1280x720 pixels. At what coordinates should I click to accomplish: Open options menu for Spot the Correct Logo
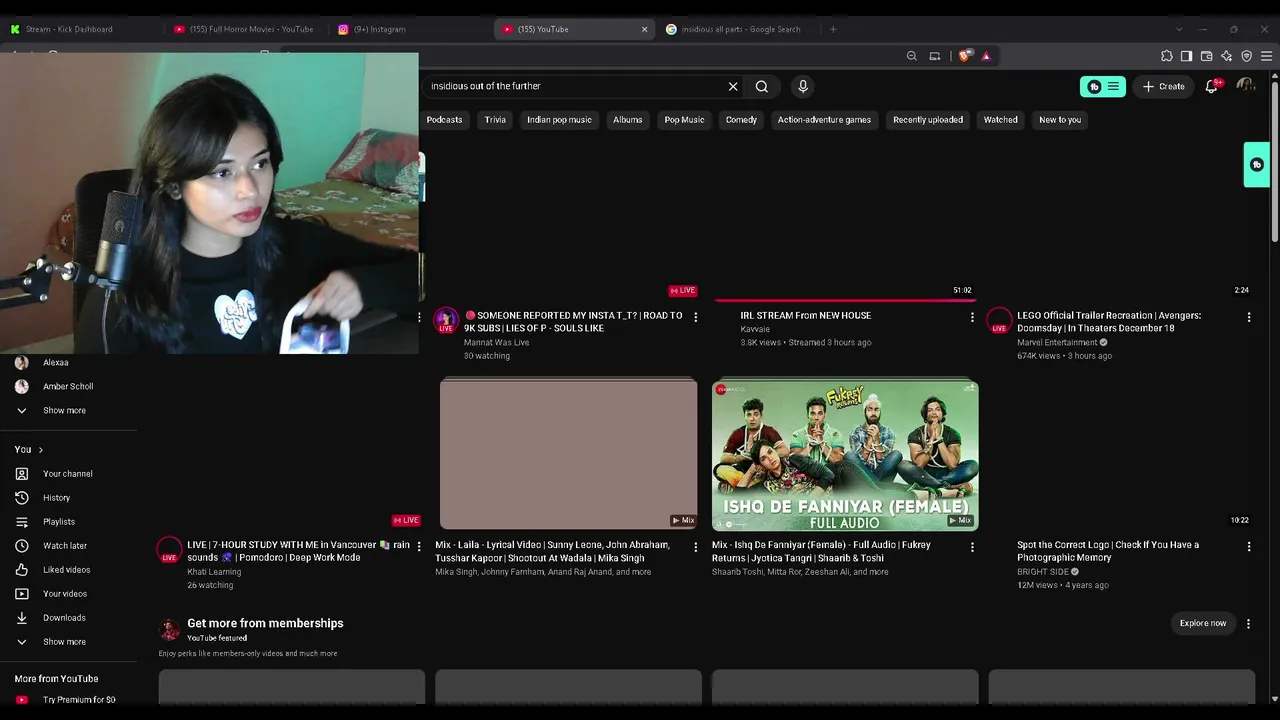1249,547
